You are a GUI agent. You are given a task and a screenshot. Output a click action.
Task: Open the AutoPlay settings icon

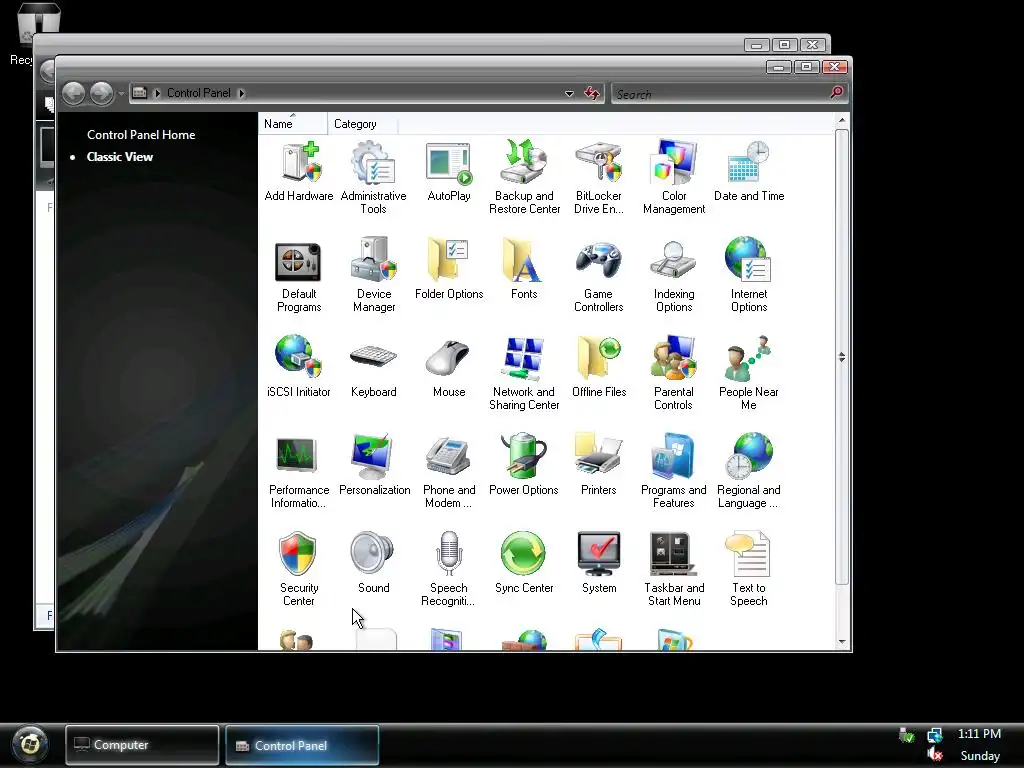[x=449, y=171]
